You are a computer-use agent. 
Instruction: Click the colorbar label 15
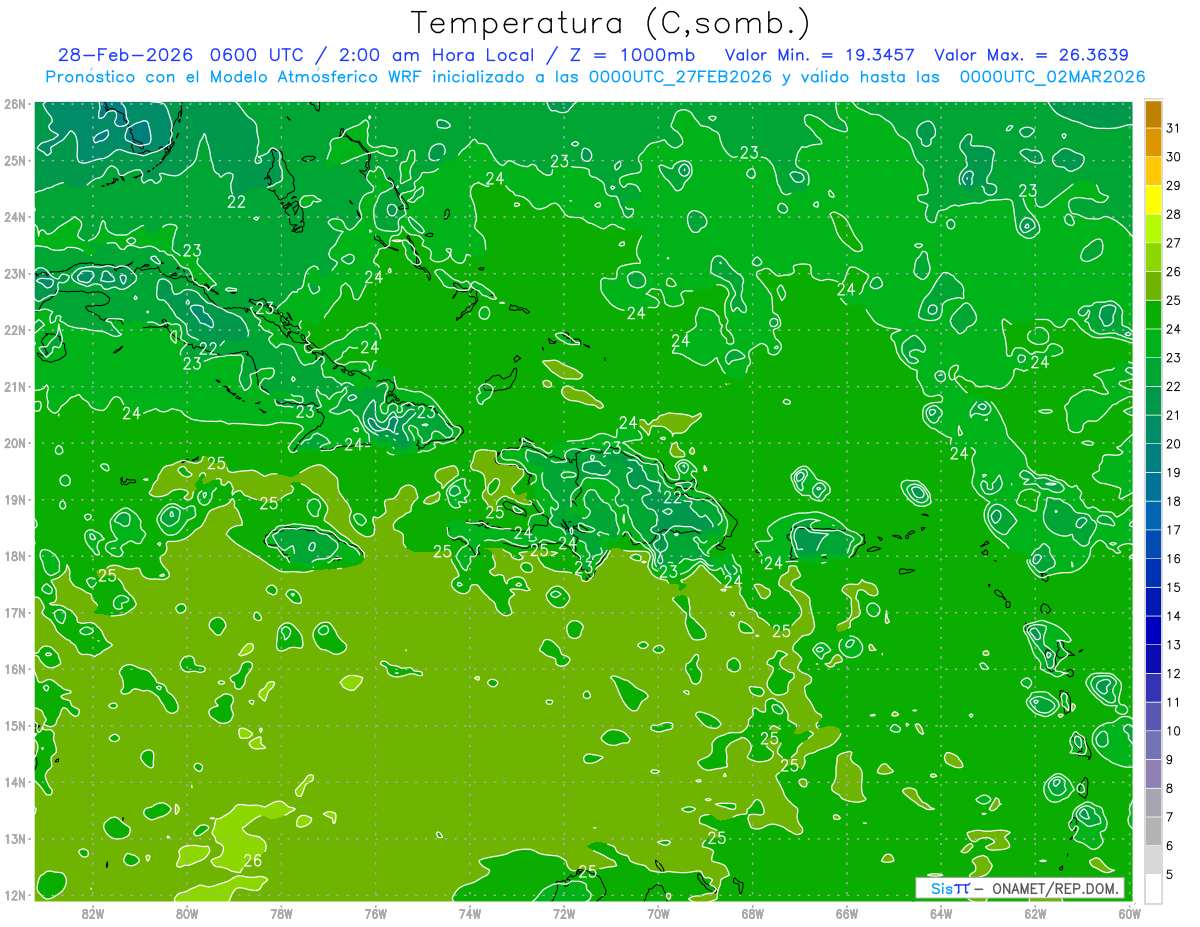[x=1174, y=587]
